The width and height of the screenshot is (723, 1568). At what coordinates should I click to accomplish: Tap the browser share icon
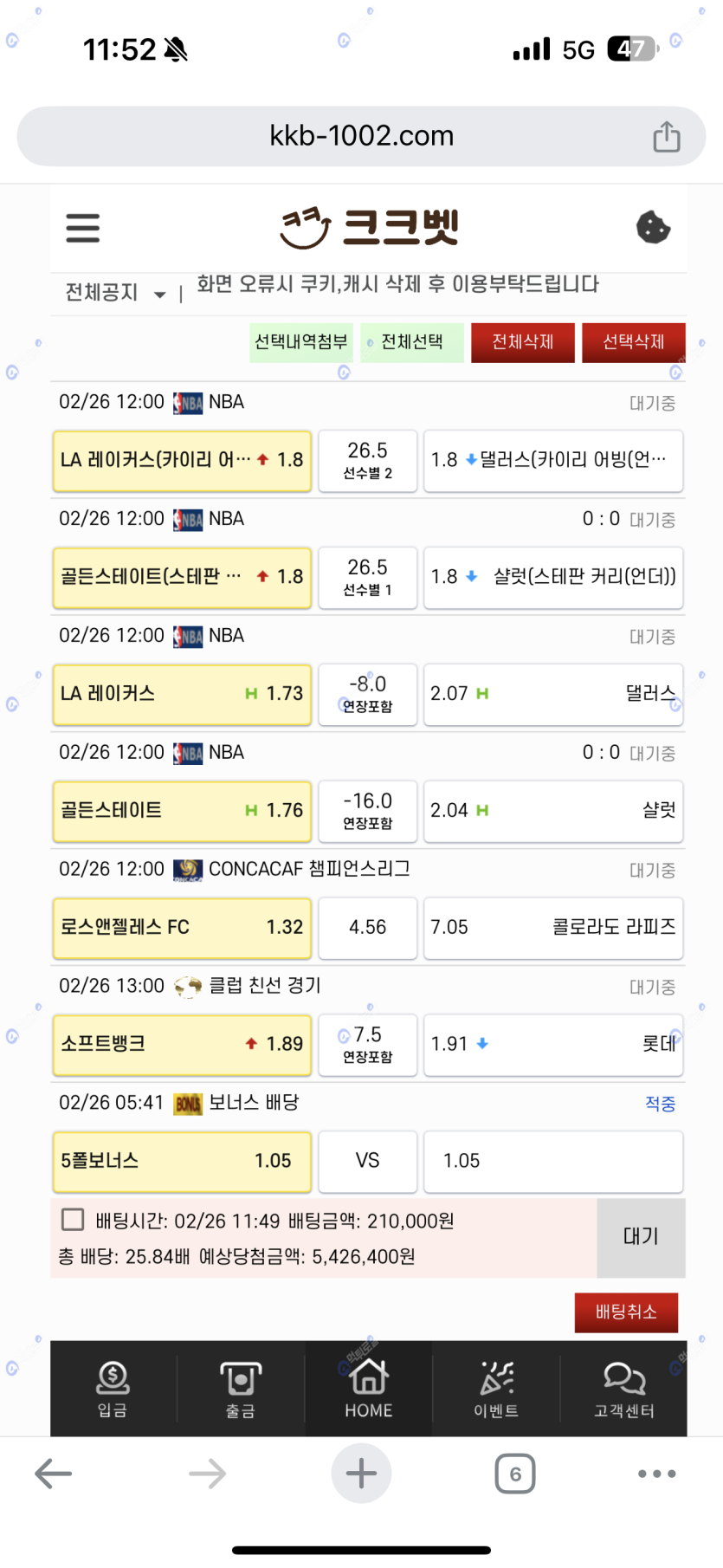point(666,137)
